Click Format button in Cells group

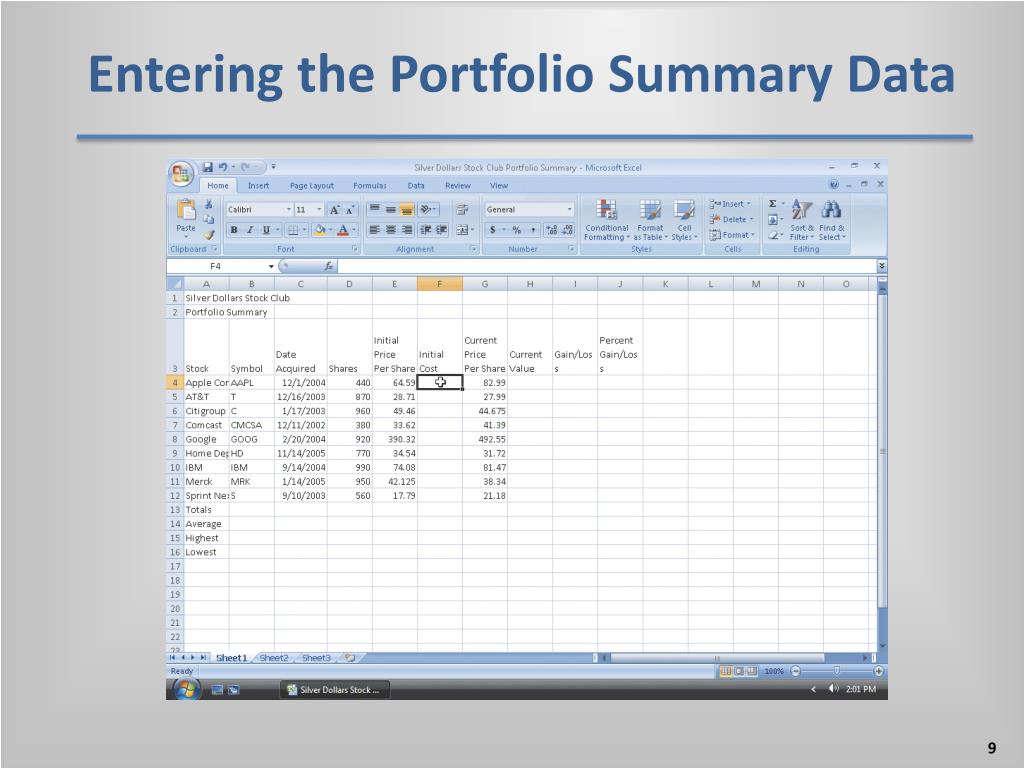tap(733, 235)
